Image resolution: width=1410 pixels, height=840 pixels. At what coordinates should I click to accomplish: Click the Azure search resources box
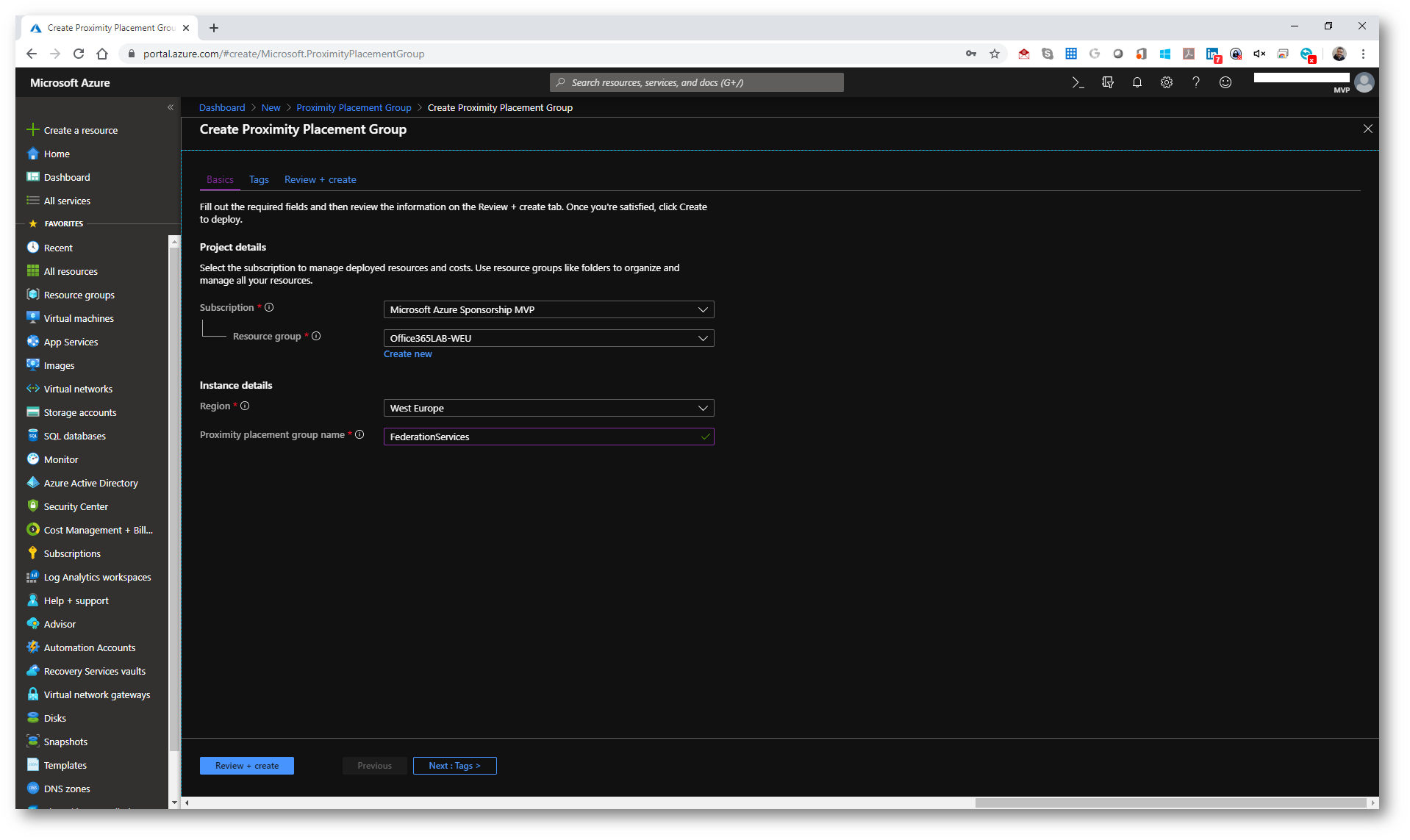[696, 82]
